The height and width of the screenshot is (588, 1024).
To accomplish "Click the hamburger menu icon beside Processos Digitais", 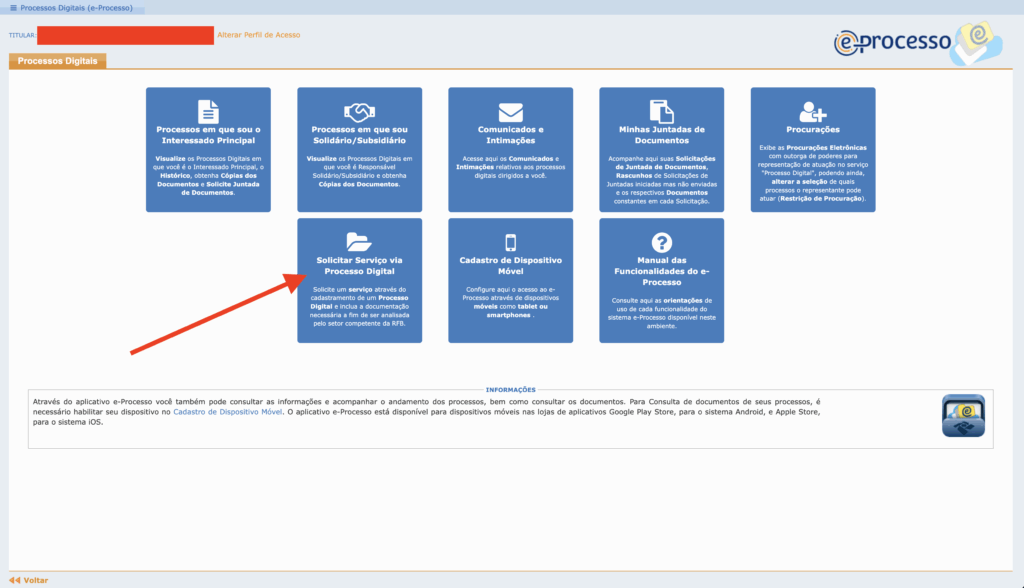I will (13, 8).
